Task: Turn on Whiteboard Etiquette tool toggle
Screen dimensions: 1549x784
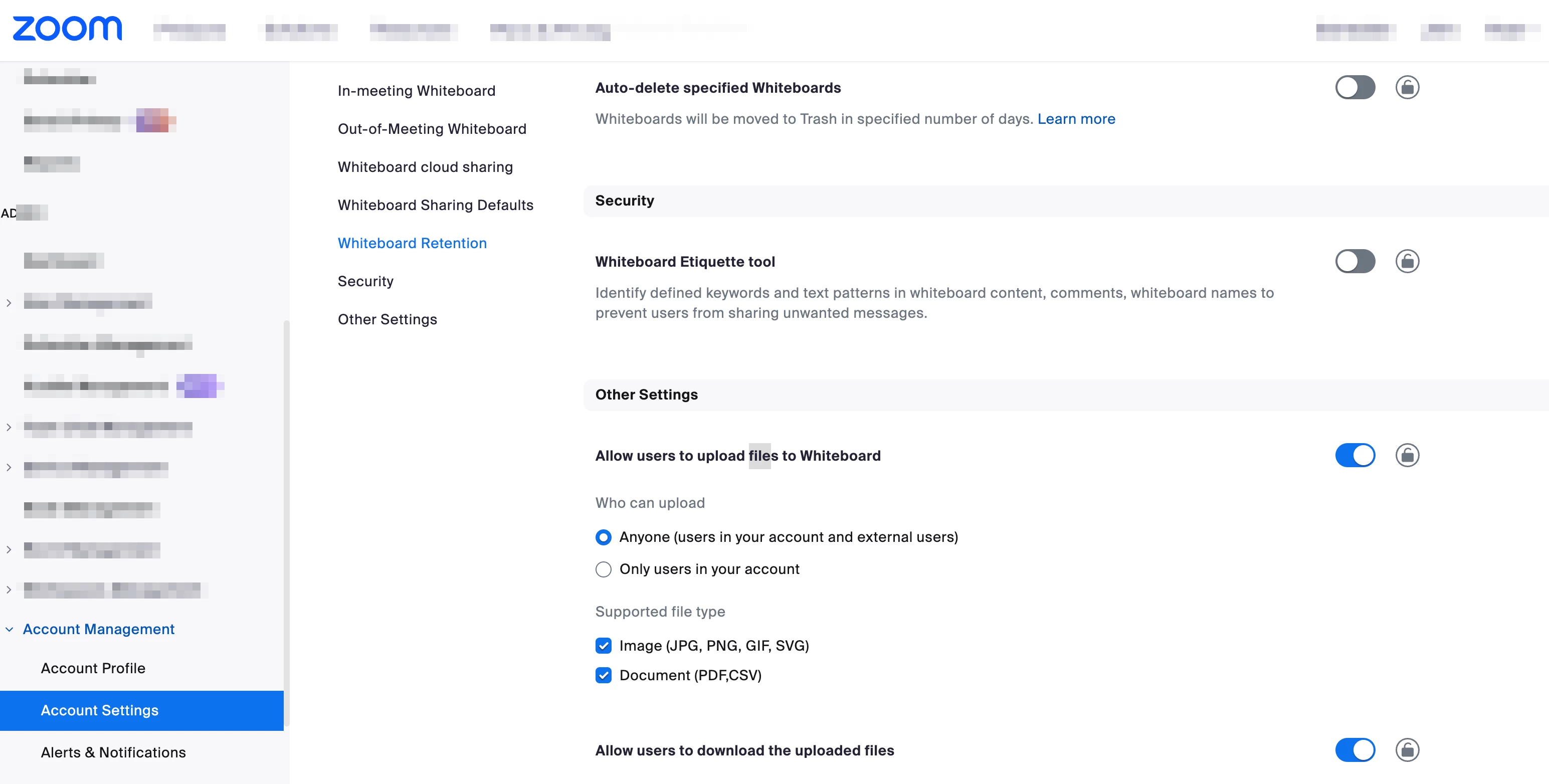Action: [1355, 262]
